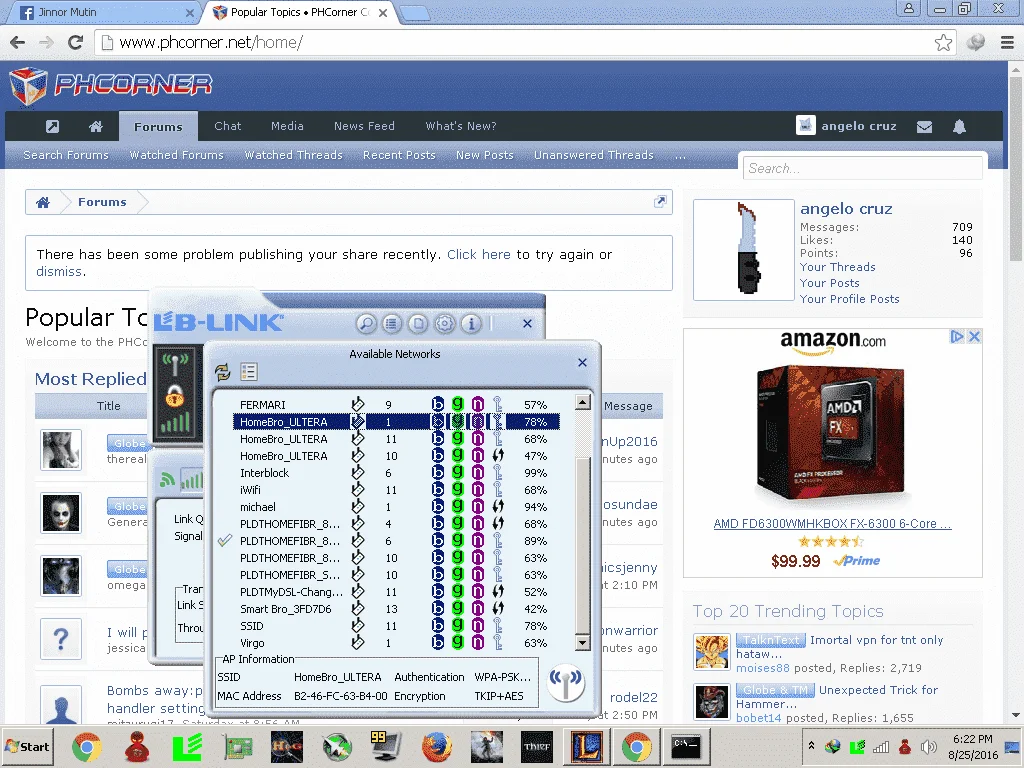Expand the sub-navigation overflow ellipsis
Viewport: 1024px width, 768px height.
pos(680,155)
